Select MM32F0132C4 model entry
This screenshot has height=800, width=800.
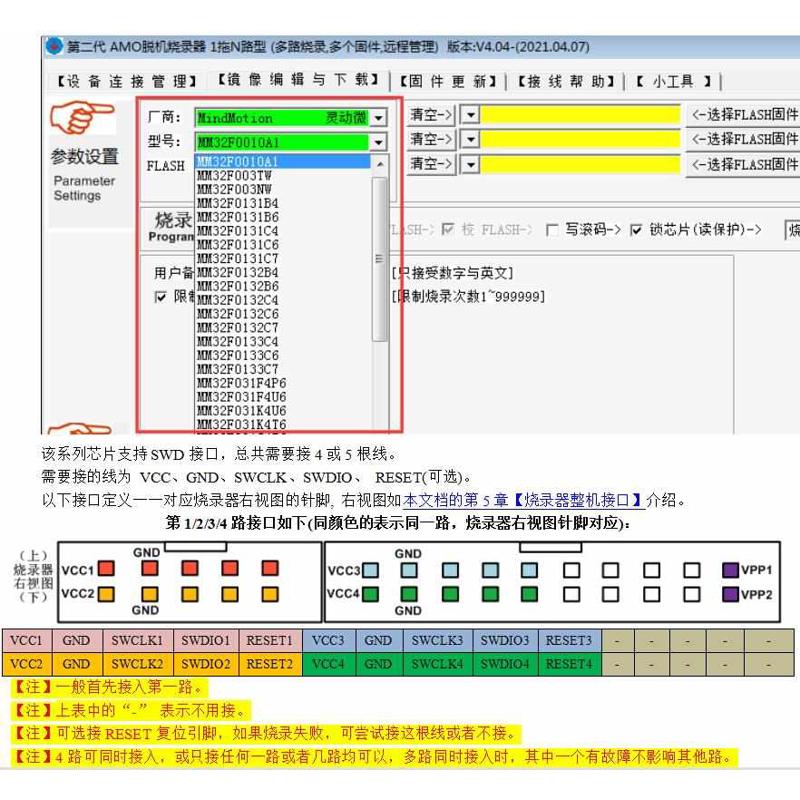[x=283, y=299]
